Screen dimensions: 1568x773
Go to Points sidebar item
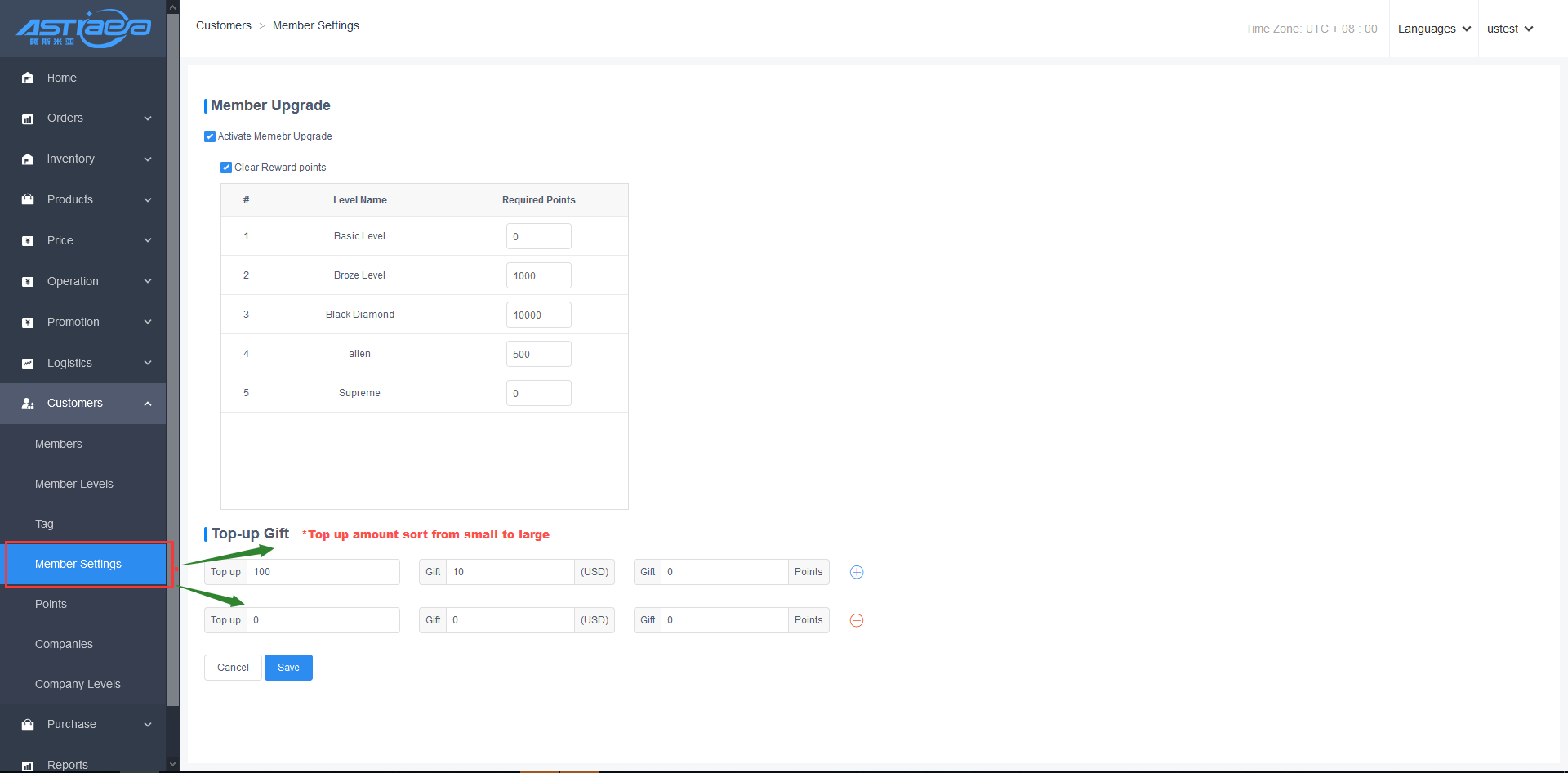tap(51, 604)
